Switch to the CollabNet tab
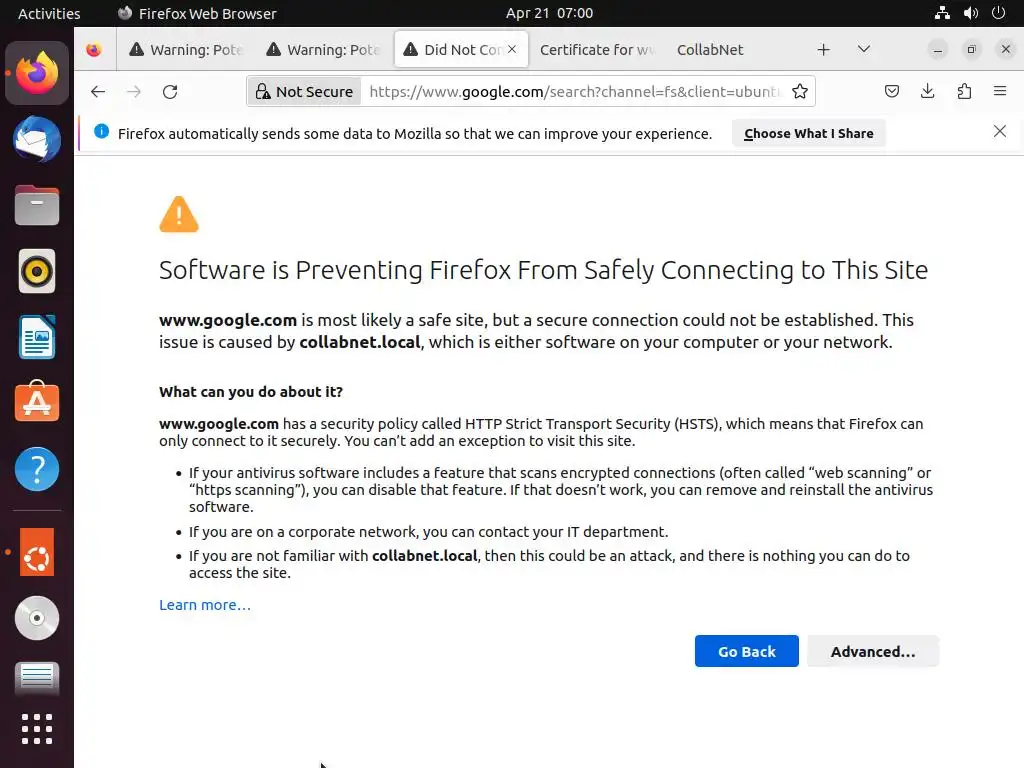 [710, 50]
